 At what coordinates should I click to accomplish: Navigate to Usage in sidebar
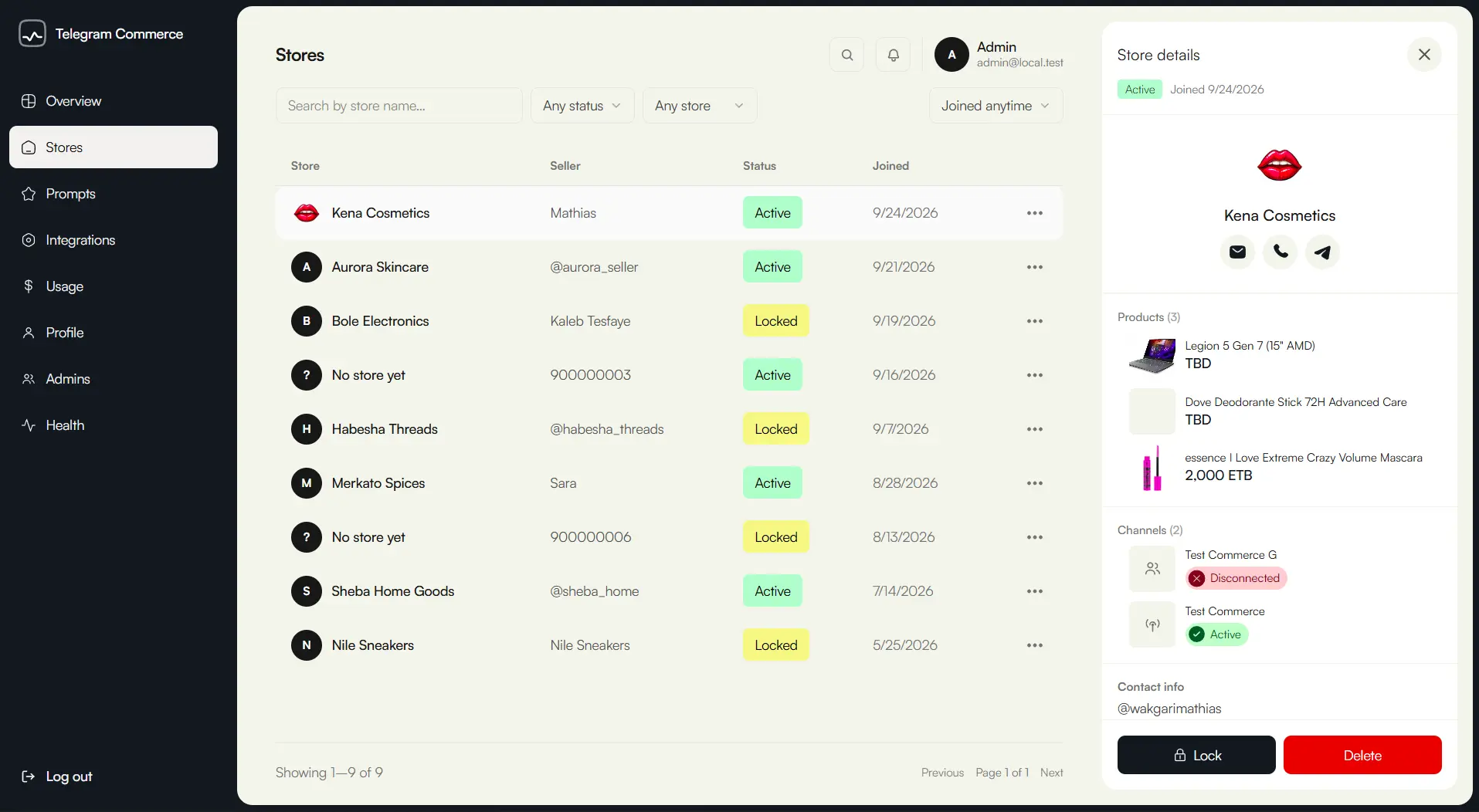click(114, 286)
